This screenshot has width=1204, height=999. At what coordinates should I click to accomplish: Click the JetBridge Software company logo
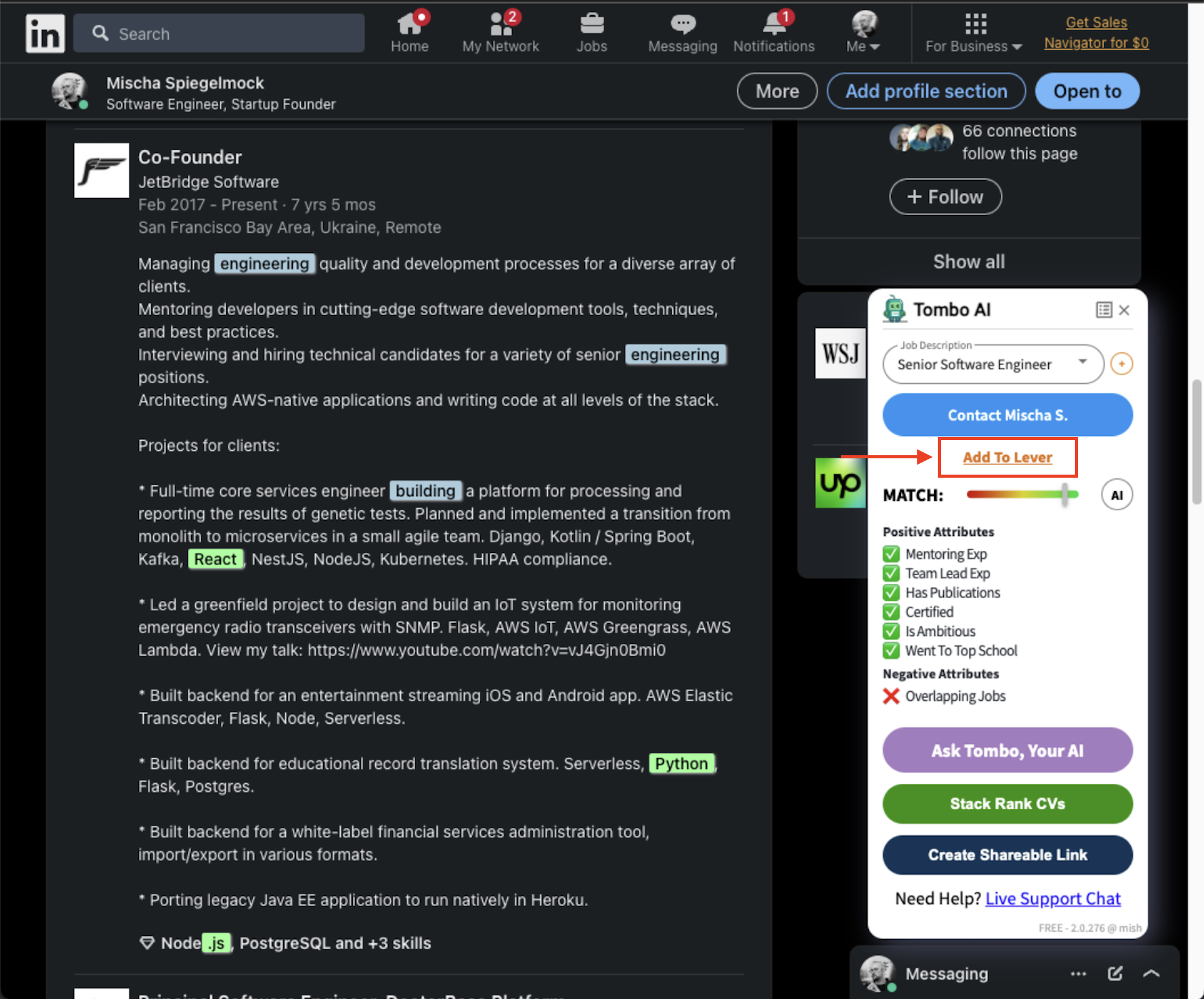click(101, 170)
